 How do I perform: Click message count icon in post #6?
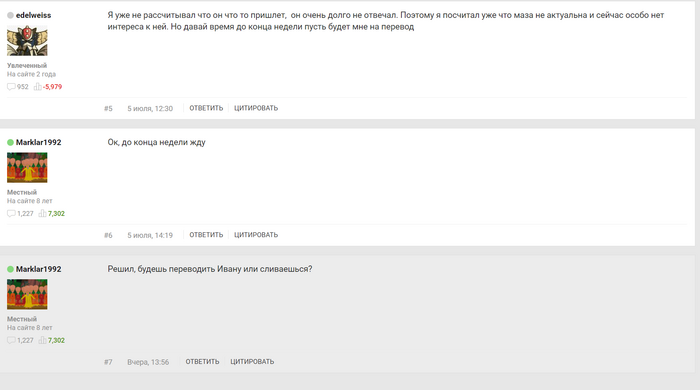pyautogui.click(x=11, y=213)
